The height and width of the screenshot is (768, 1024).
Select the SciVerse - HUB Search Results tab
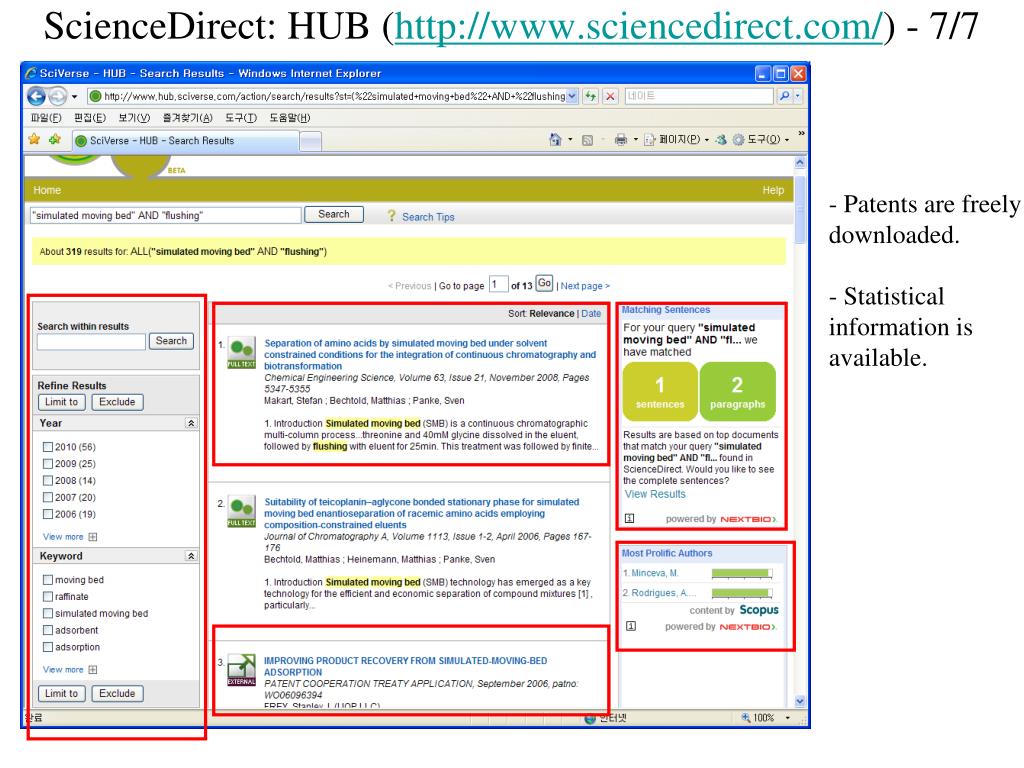coord(185,140)
